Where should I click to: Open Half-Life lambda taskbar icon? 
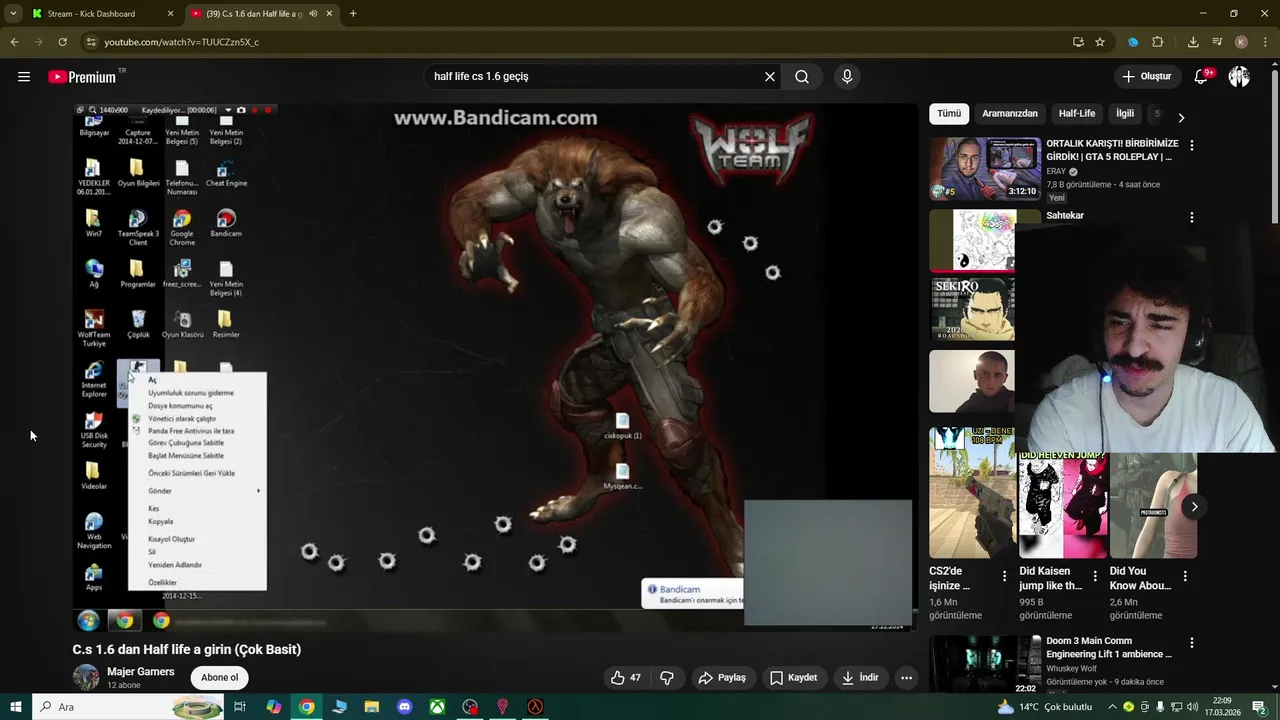[x=535, y=707]
